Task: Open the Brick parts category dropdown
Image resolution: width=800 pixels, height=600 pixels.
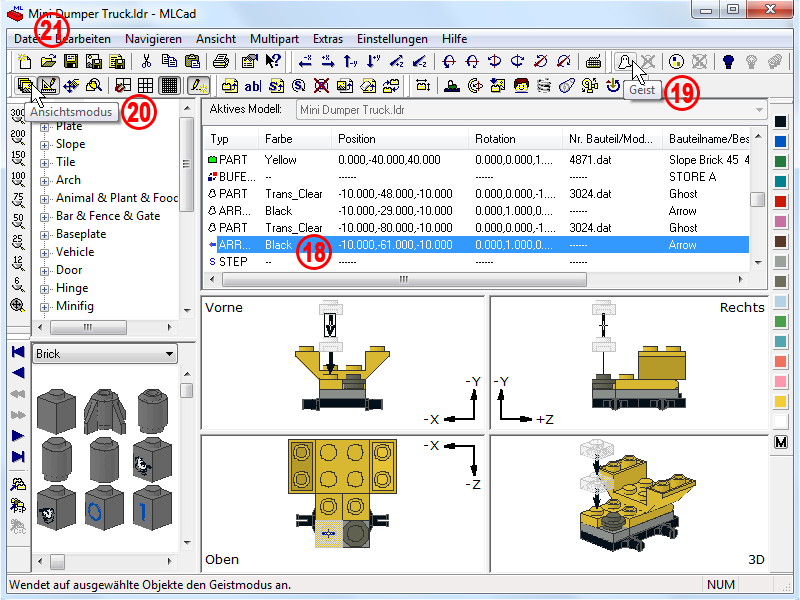Action: point(105,354)
